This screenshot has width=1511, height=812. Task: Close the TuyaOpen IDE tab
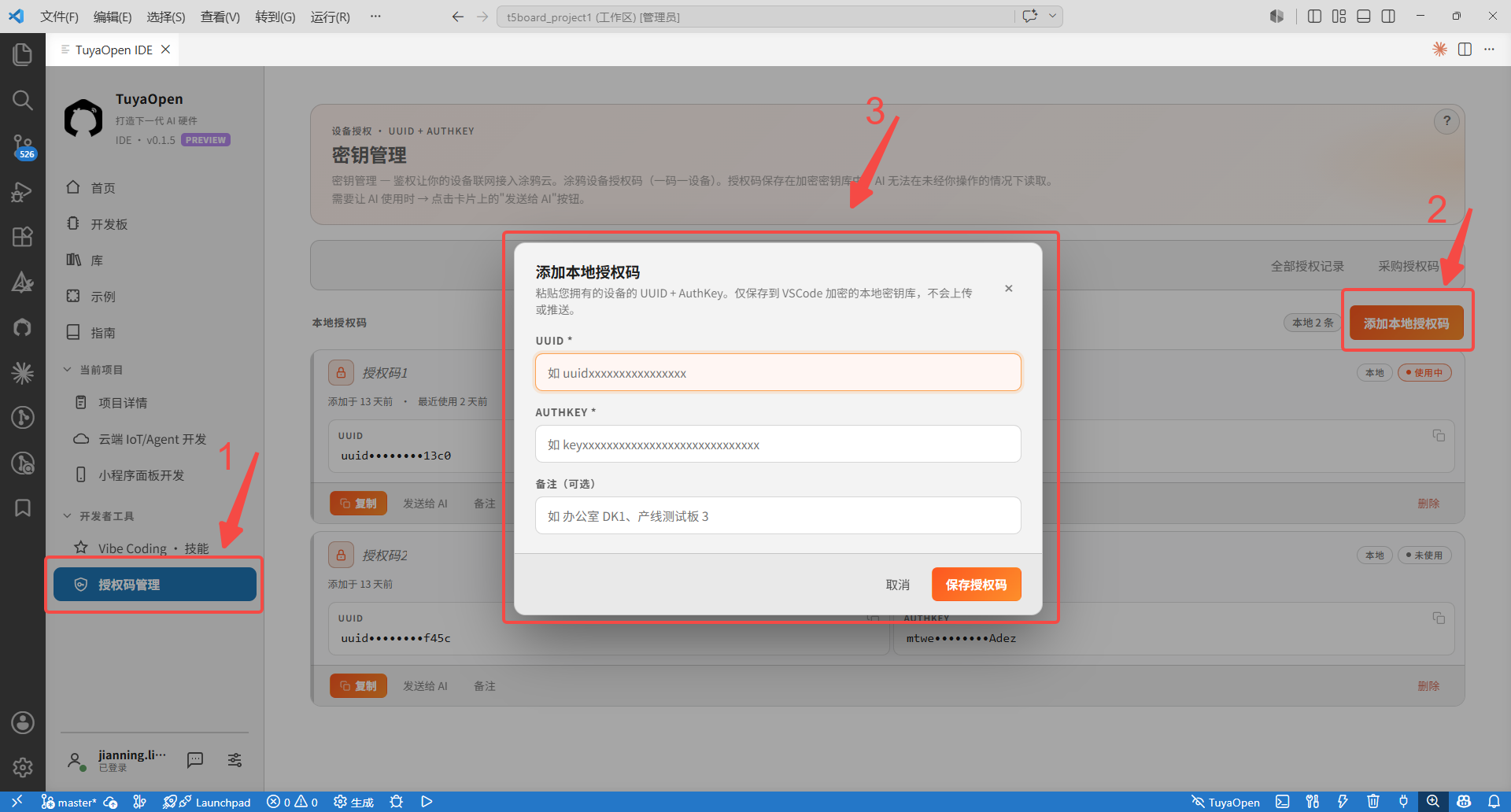click(165, 50)
